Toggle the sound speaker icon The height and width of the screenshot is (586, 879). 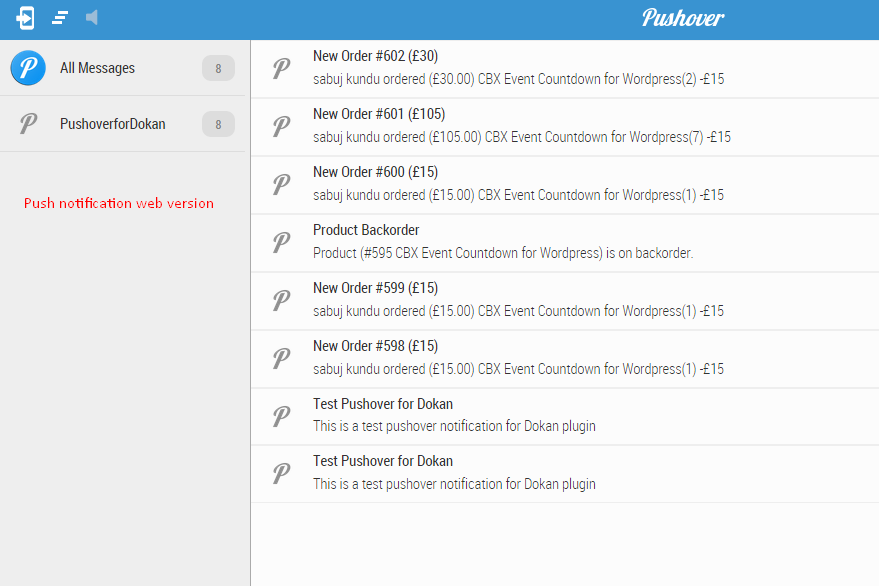(x=92, y=17)
